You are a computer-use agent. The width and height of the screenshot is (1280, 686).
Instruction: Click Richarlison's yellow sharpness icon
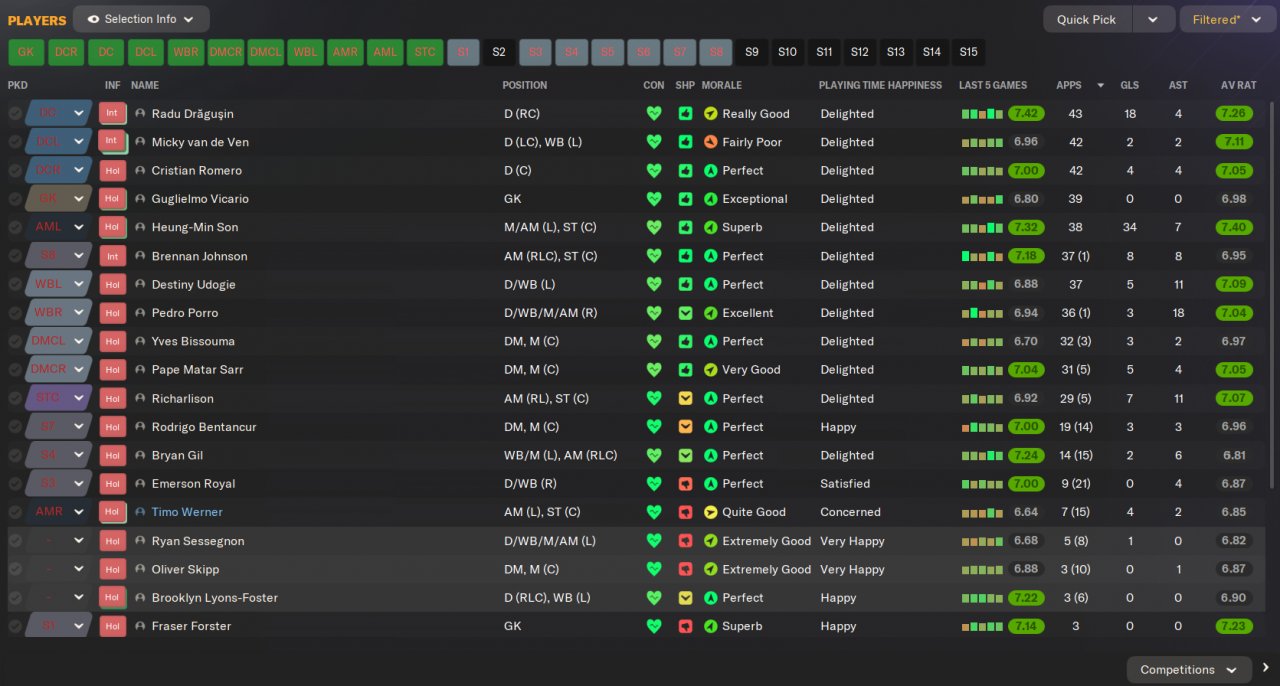[685, 398]
